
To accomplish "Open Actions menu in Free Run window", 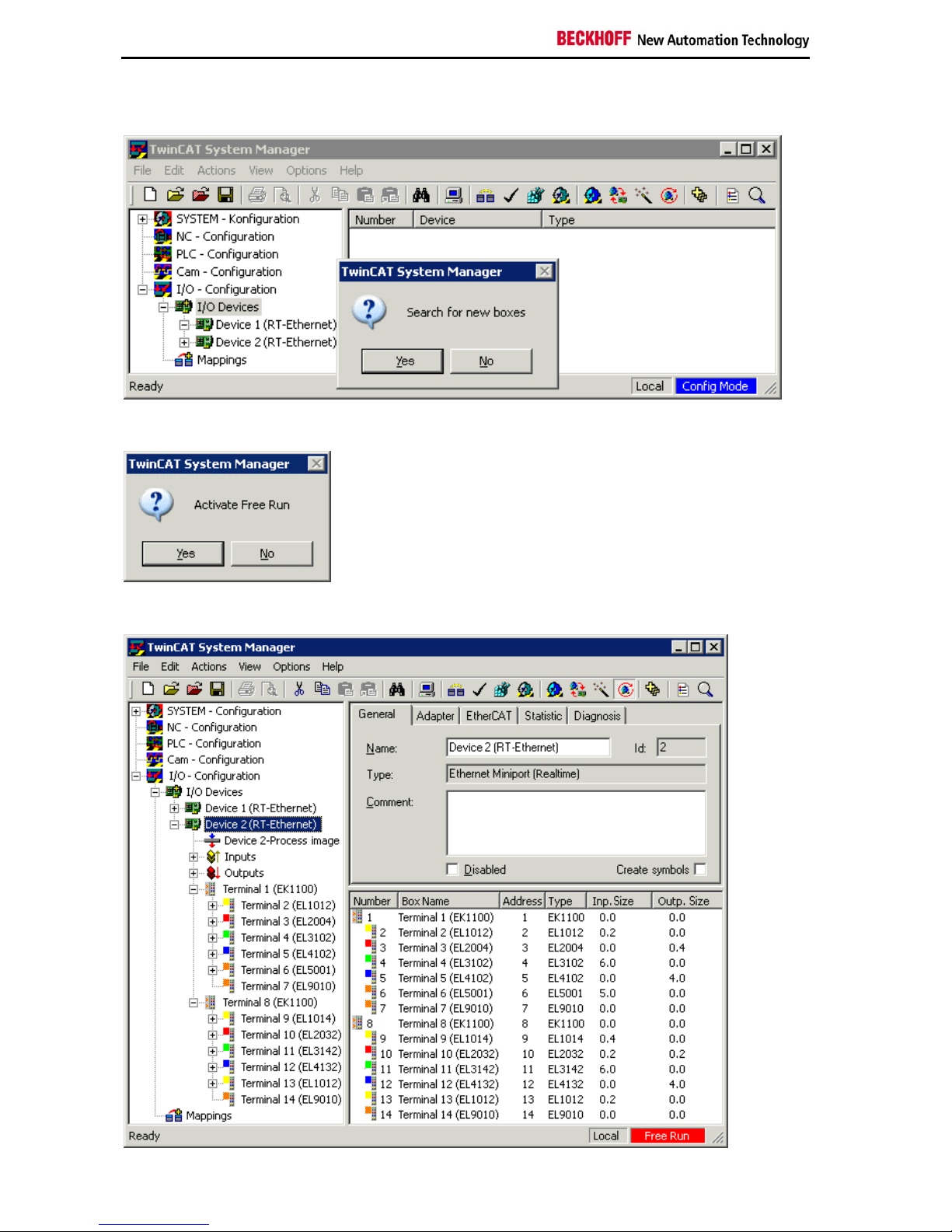I will [x=209, y=667].
